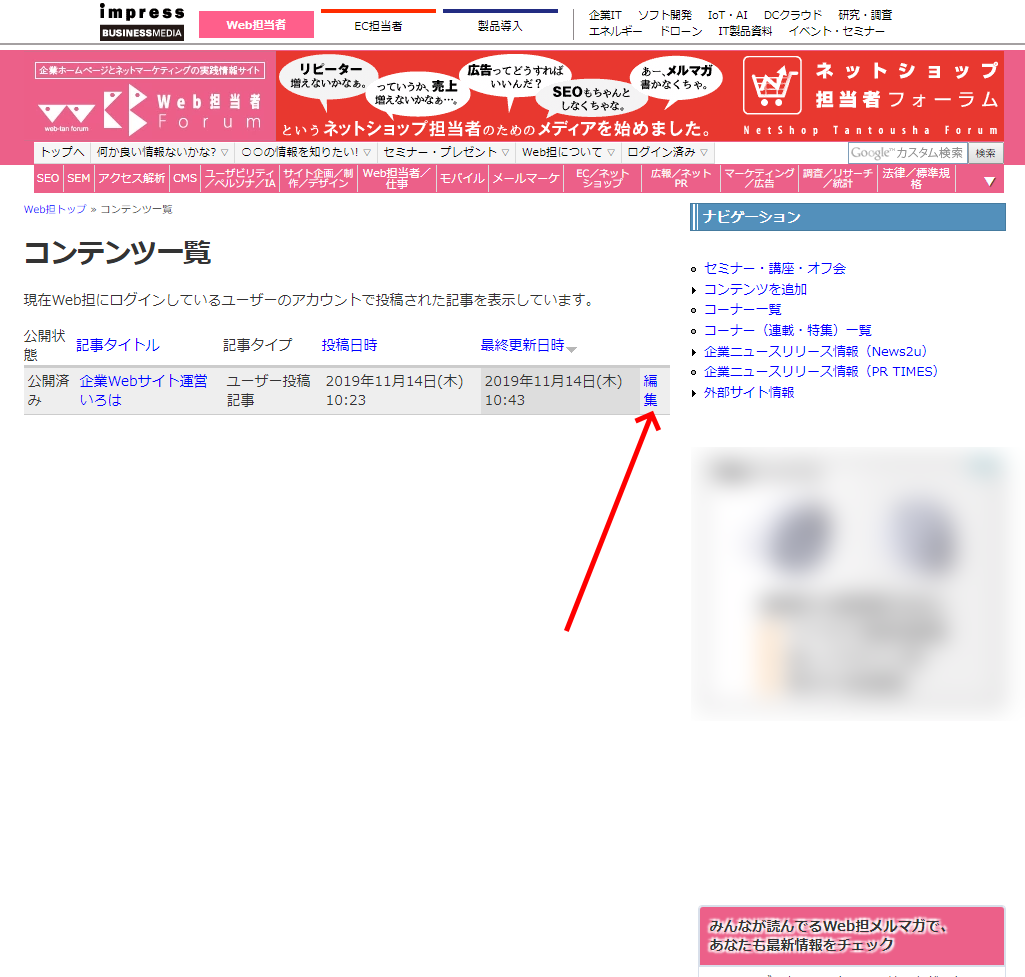Open DCクラウド top link
The image size is (1025, 977).
click(x=792, y=15)
